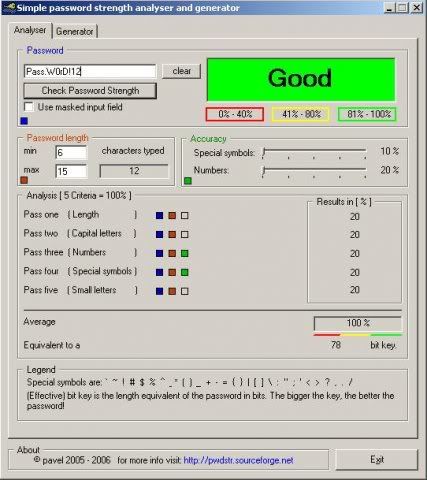Click the yellow 41% - 80% range box

pos(301,114)
